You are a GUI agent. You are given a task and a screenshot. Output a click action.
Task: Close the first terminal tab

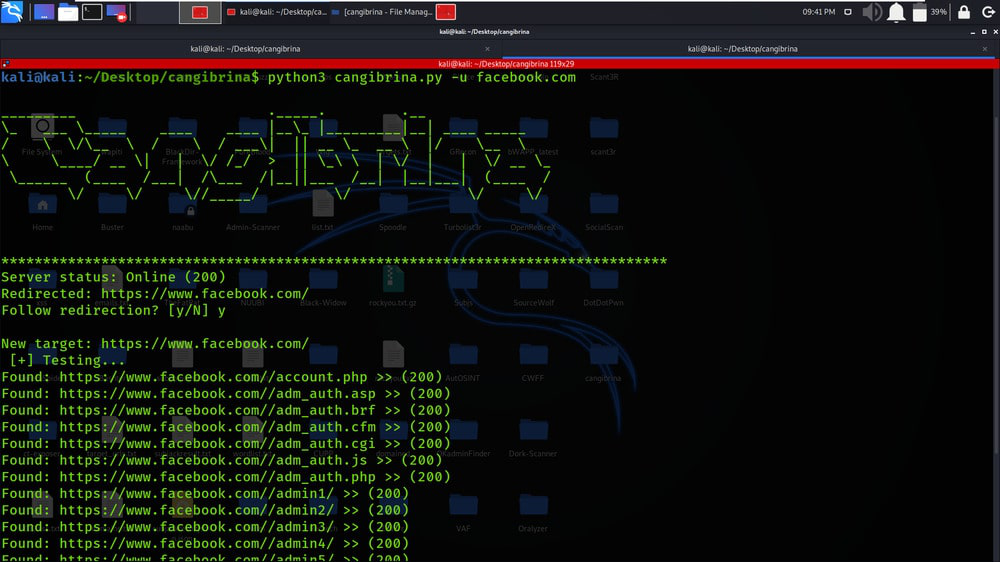point(487,49)
